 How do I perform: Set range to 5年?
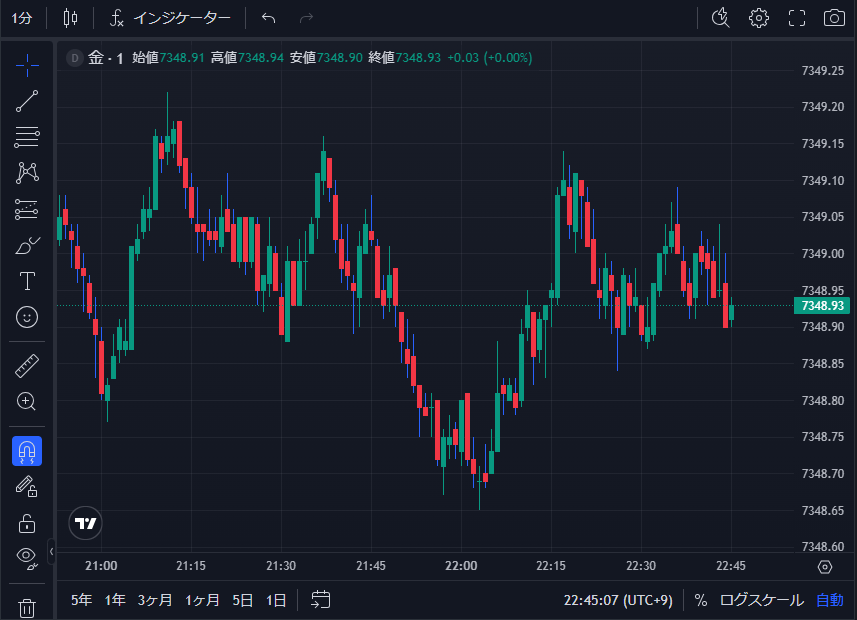click(x=81, y=600)
